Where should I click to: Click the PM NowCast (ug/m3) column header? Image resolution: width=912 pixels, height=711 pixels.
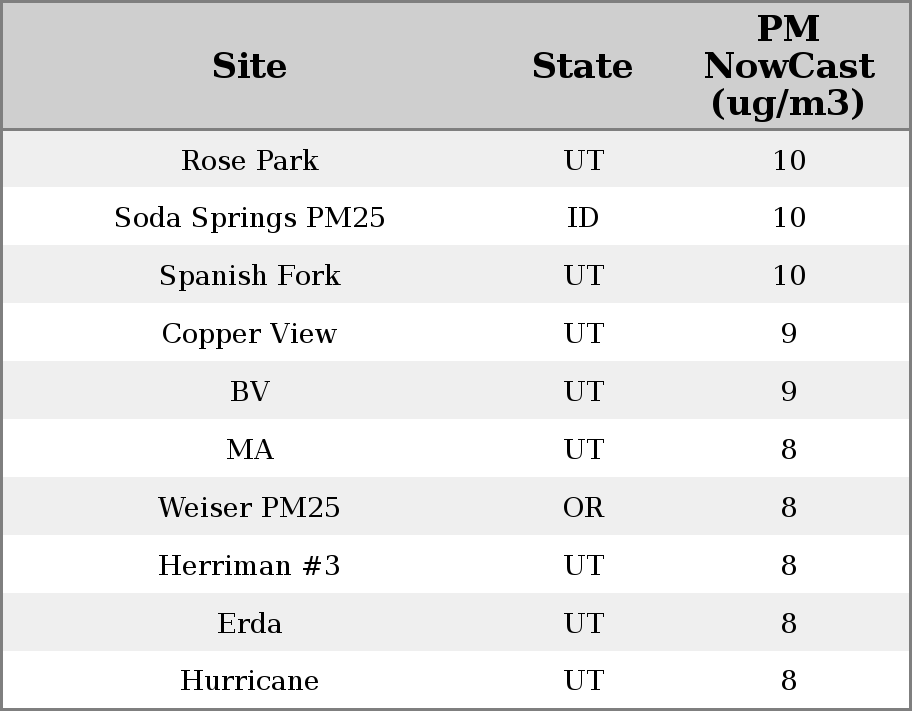point(789,66)
